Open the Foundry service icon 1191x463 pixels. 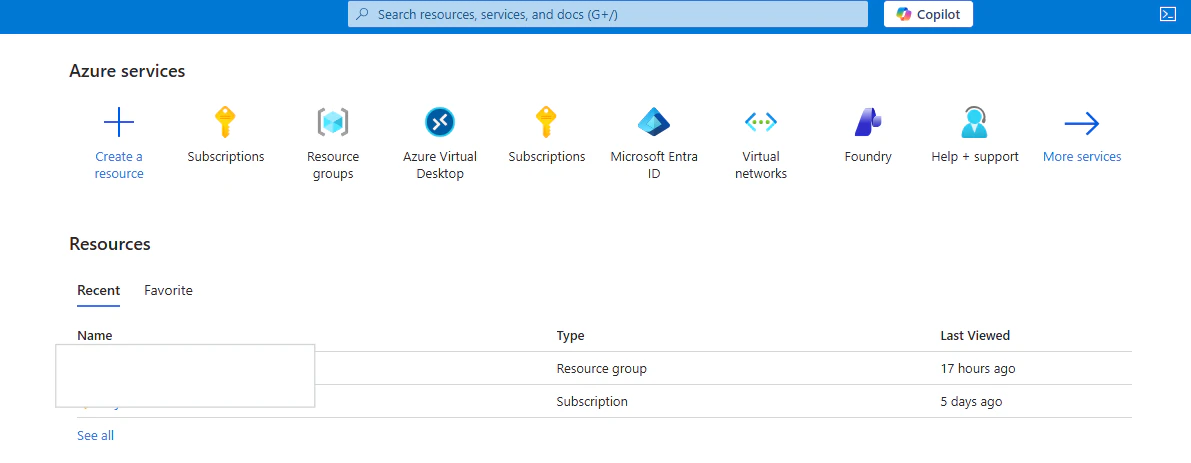click(867, 121)
